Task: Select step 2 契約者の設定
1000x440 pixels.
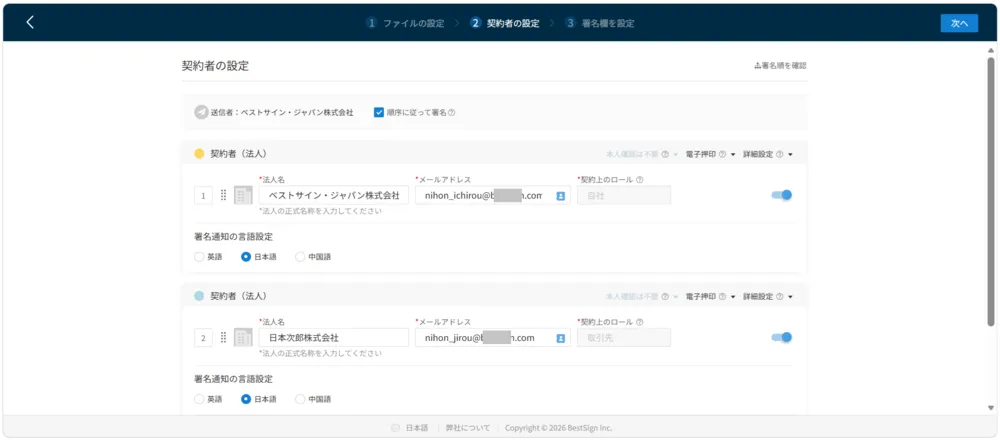Action: pos(504,23)
